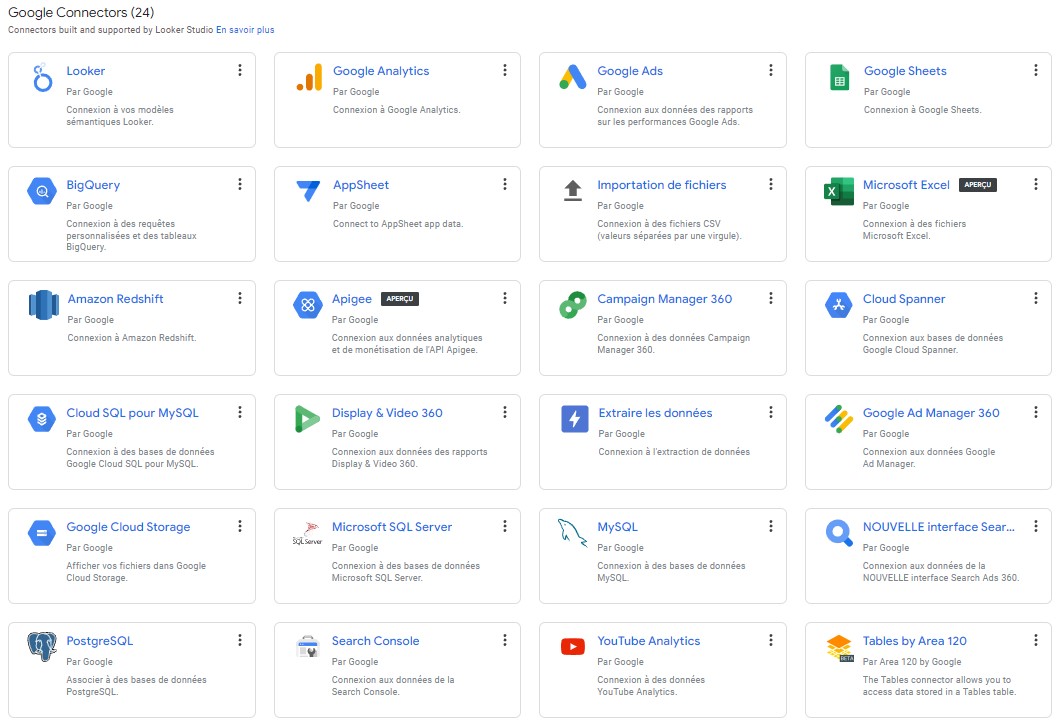Image resolution: width=1060 pixels, height=722 pixels.
Task: Choose the BigQuery connector title
Action: coord(93,185)
